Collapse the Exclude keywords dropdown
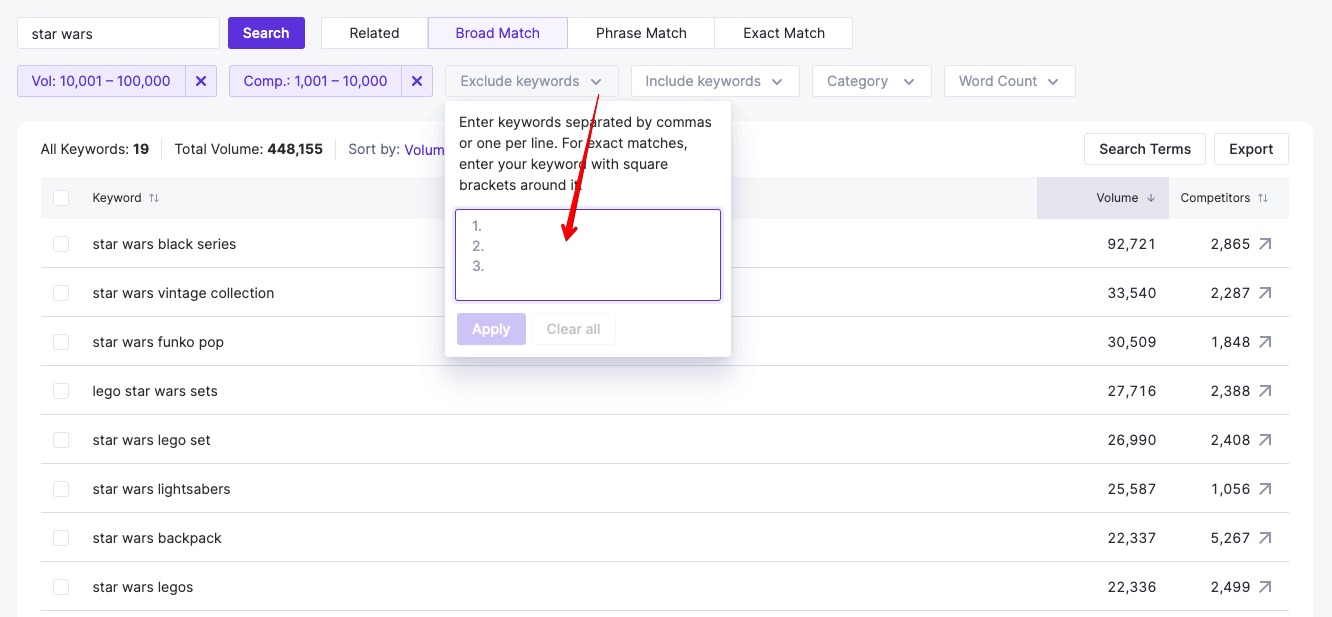 [531, 81]
